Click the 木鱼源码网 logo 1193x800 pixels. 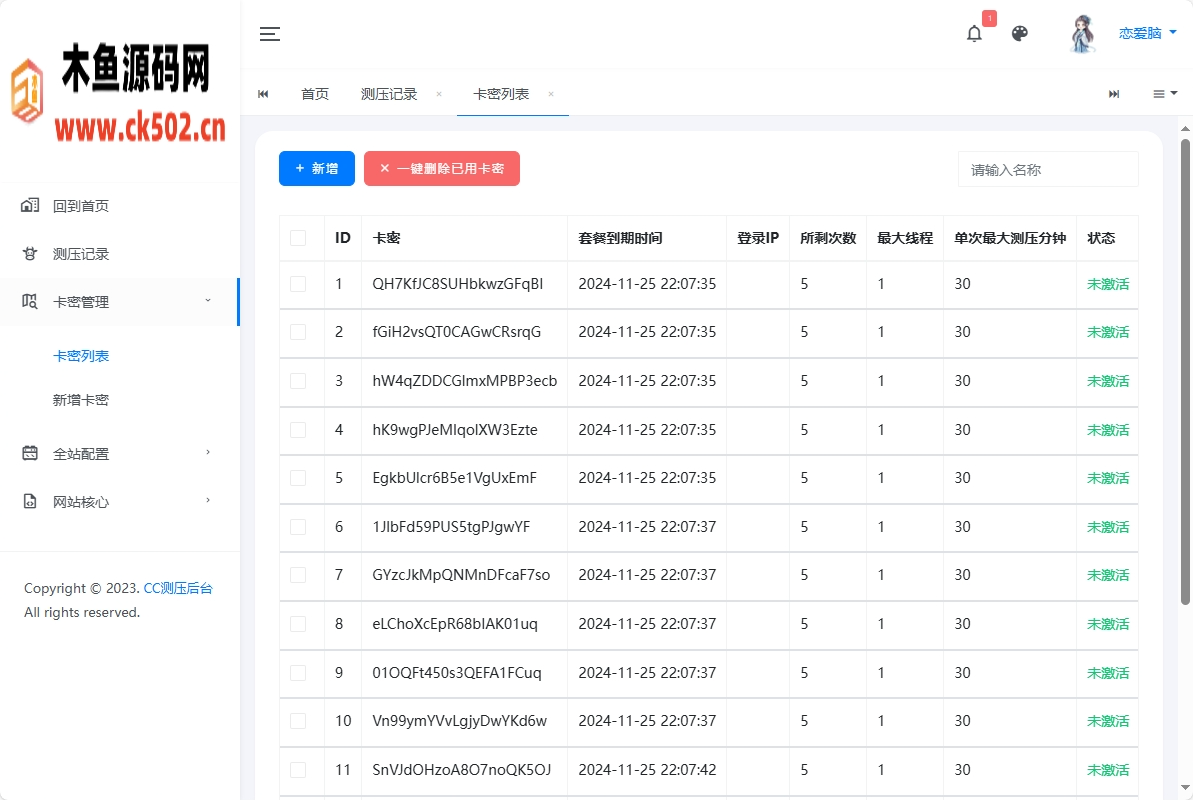coord(118,91)
